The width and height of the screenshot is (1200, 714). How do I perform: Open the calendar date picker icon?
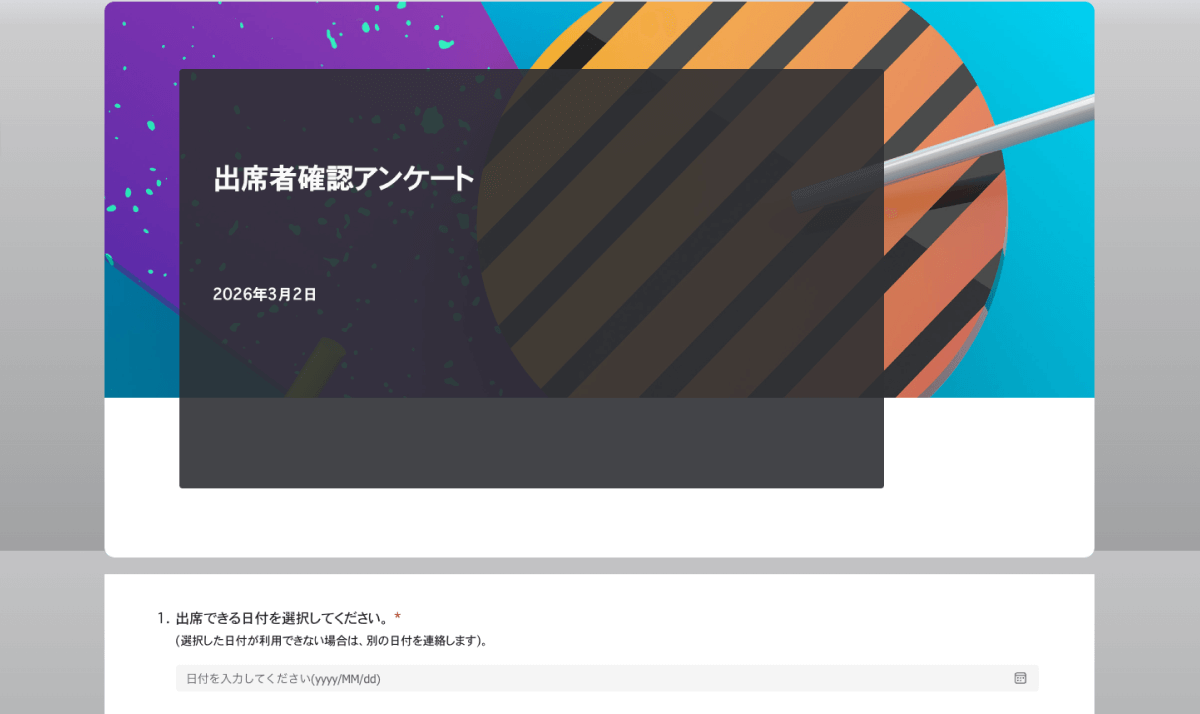[x=1020, y=678]
